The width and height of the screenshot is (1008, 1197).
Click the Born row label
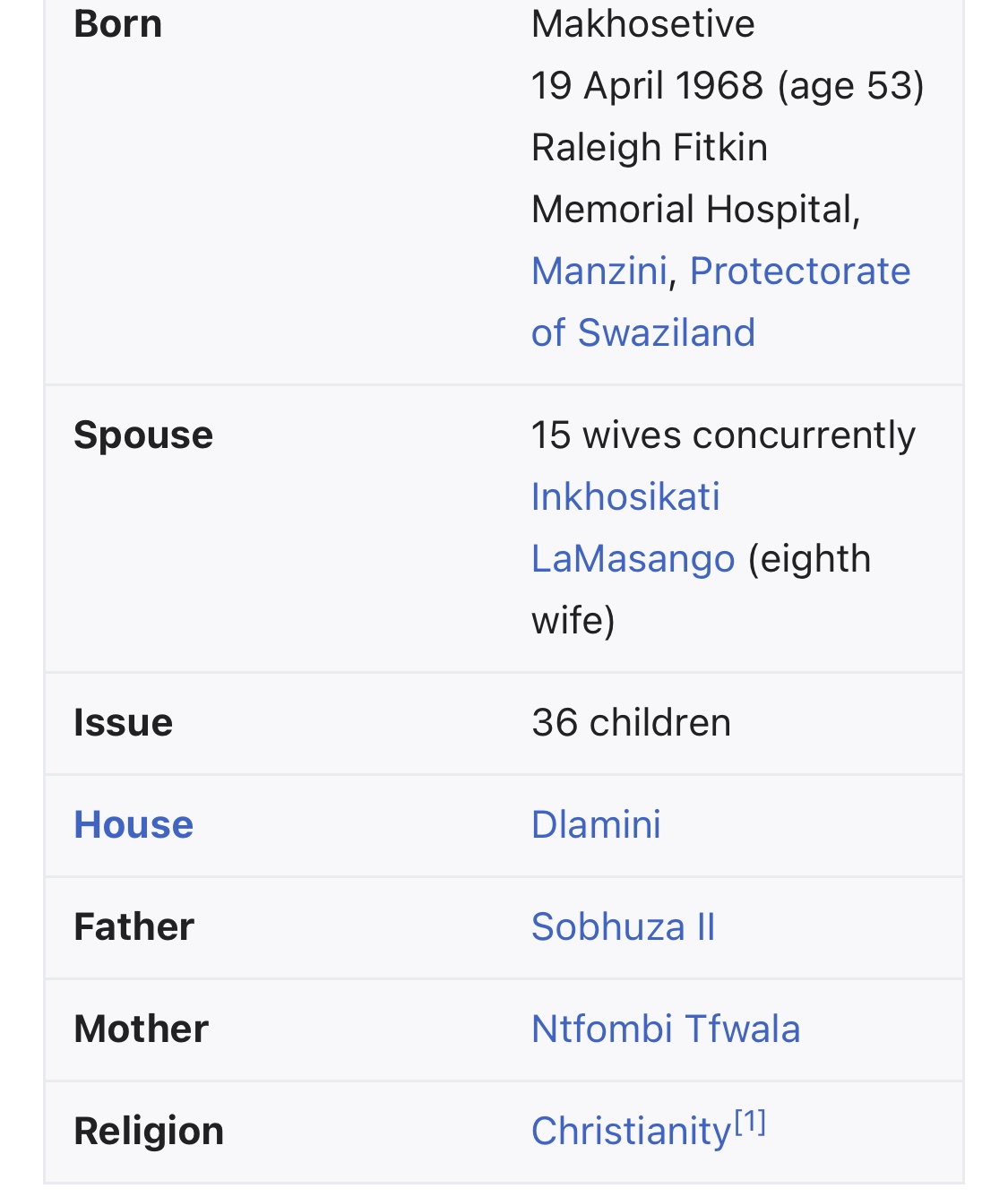coord(117,23)
